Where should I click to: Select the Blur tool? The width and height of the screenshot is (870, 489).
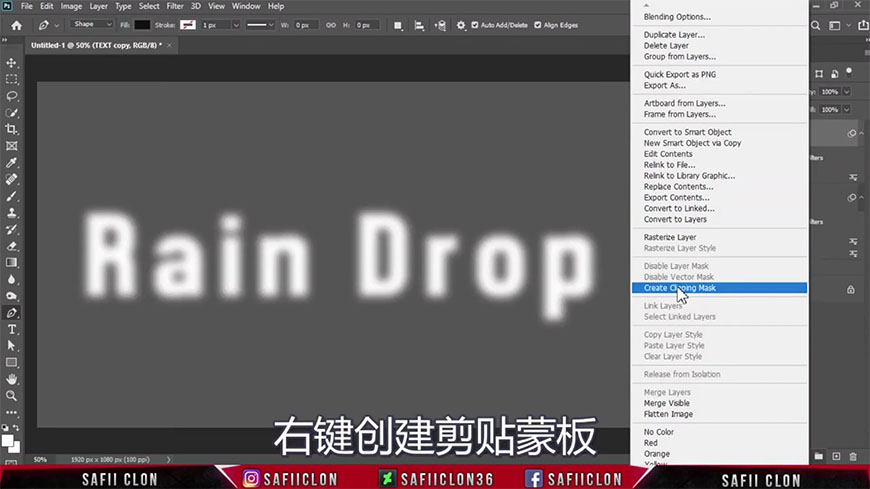click(x=11, y=279)
